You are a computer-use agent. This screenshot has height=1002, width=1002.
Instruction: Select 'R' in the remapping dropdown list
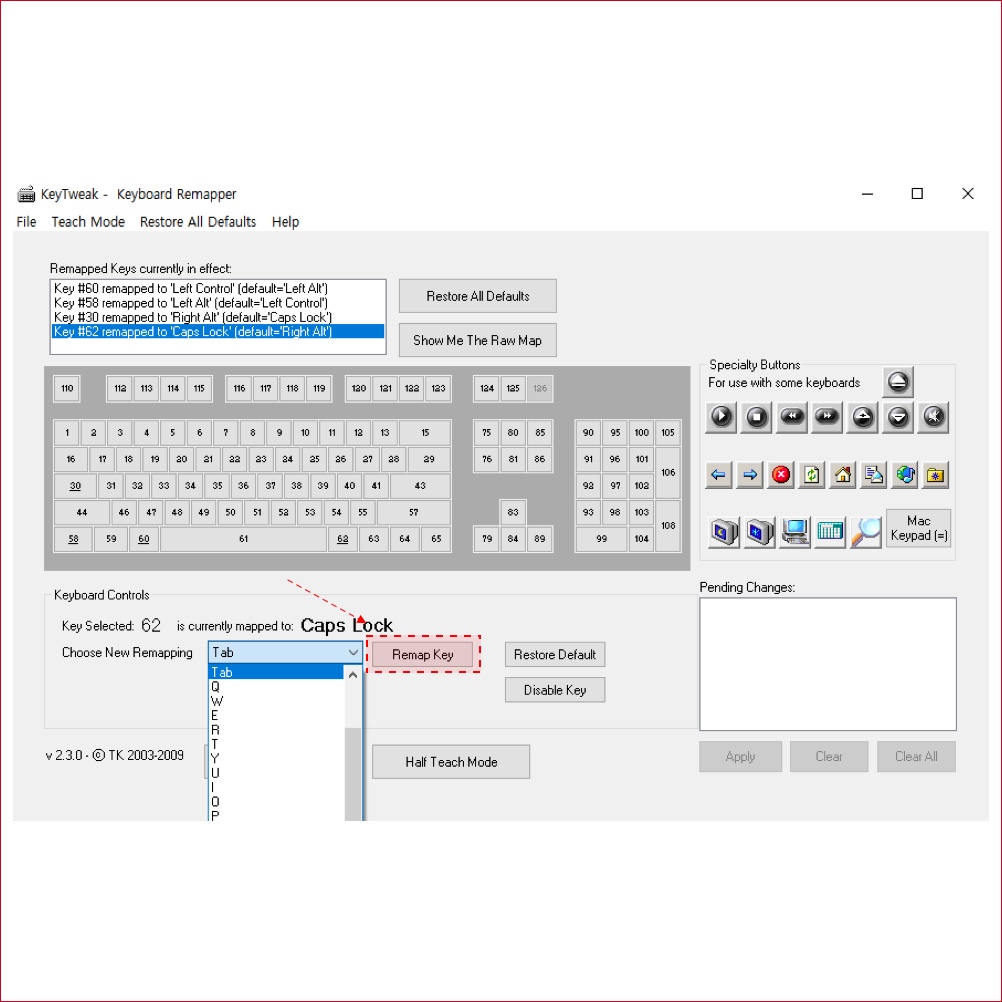coord(277,730)
